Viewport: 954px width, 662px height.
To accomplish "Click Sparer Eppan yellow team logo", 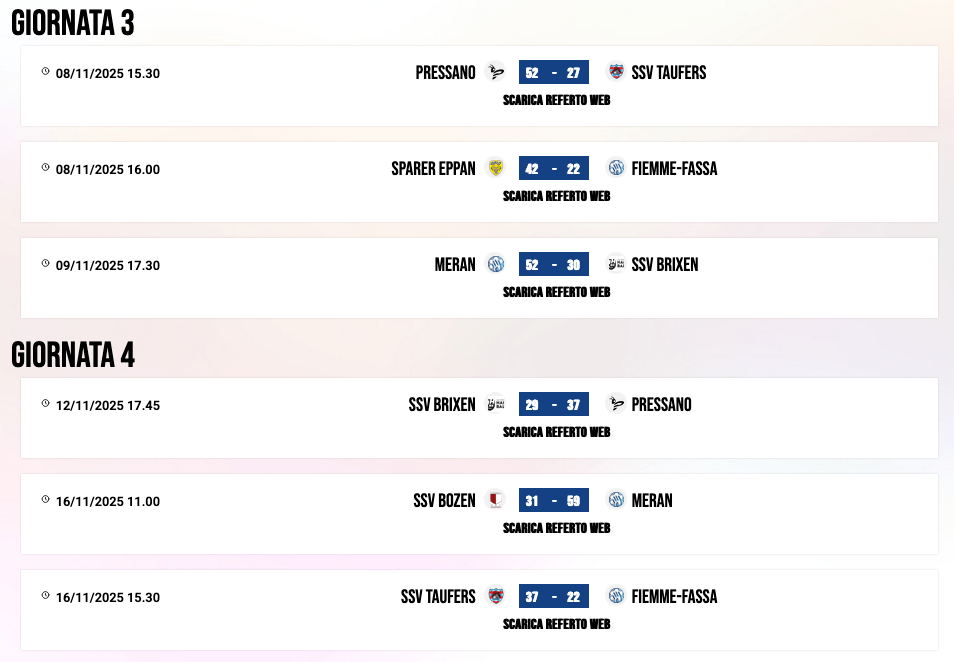I will pyautogui.click(x=495, y=168).
